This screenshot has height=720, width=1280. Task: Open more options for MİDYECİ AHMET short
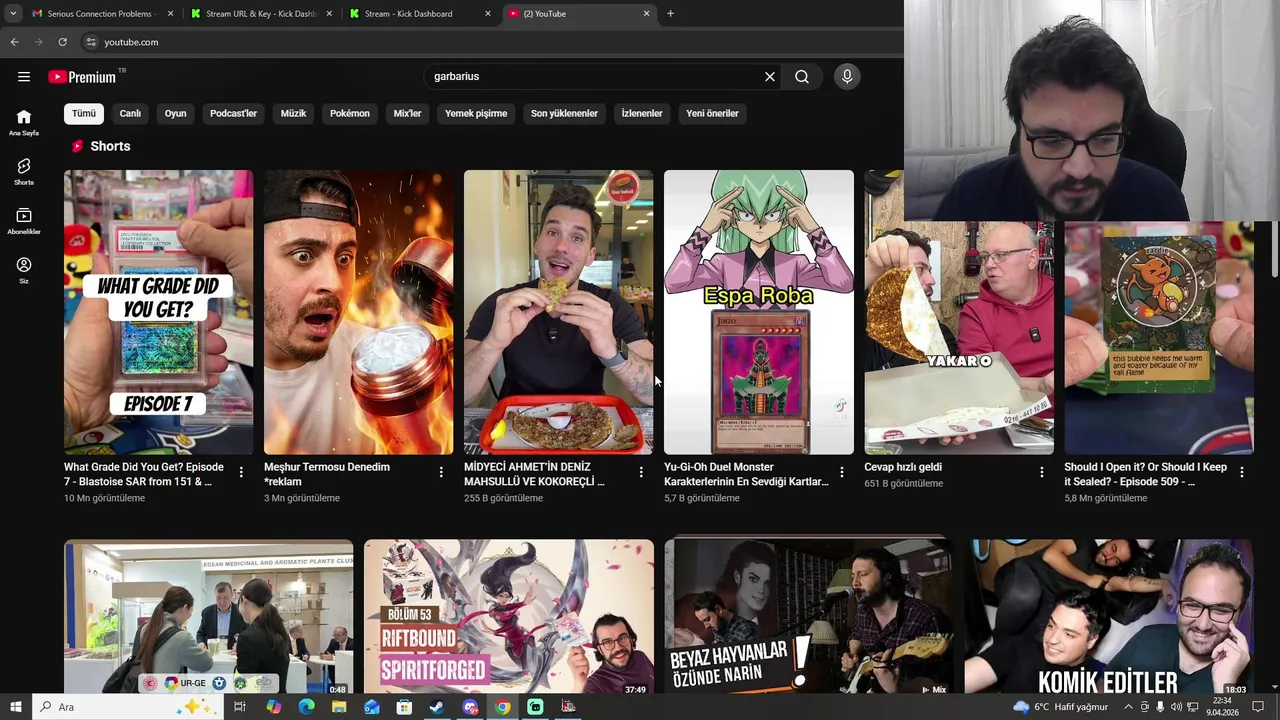(x=641, y=472)
